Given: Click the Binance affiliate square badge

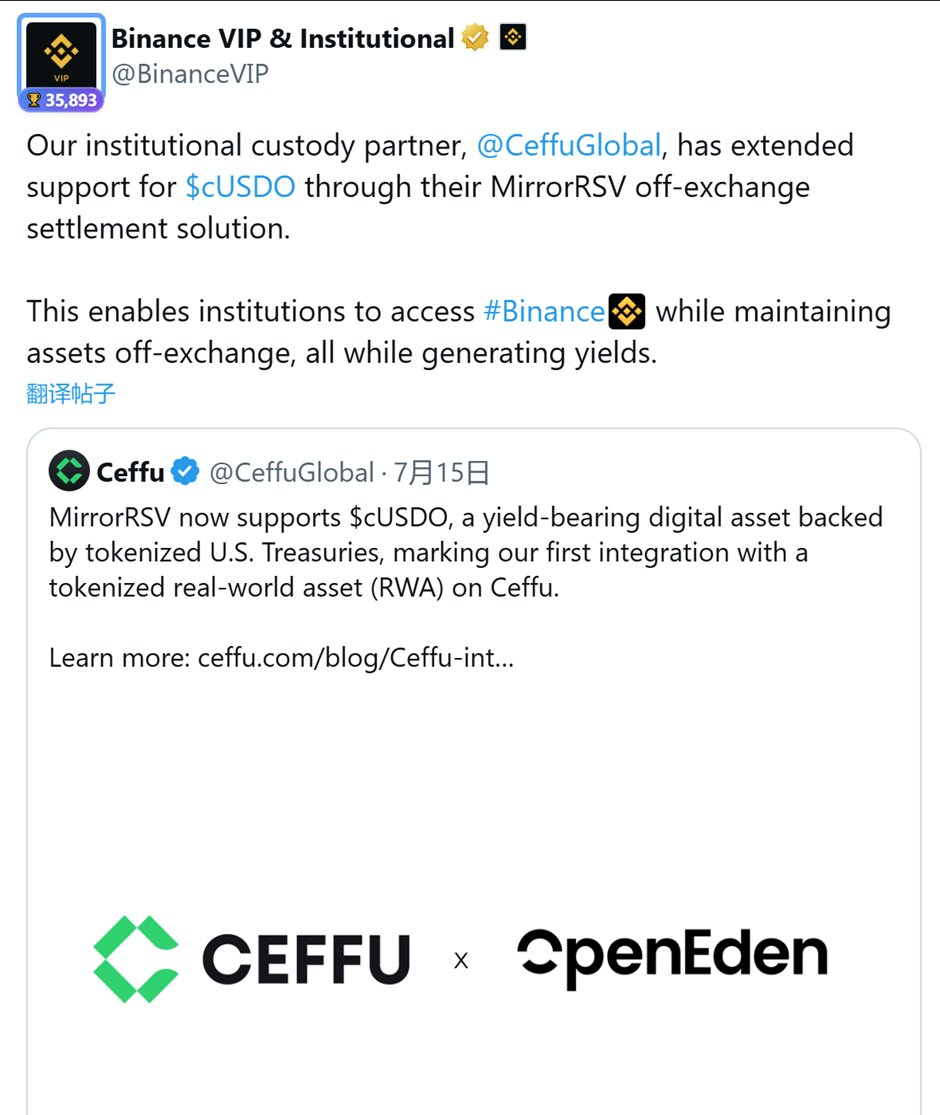Looking at the screenshot, I should click(x=512, y=38).
